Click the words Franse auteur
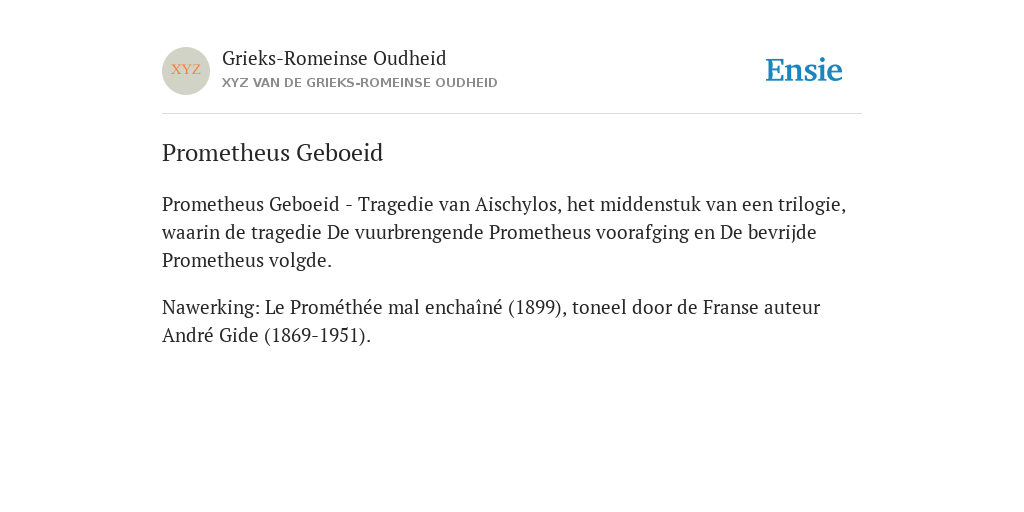The width and height of the screenshot is (1024, 512). point(761,308)
